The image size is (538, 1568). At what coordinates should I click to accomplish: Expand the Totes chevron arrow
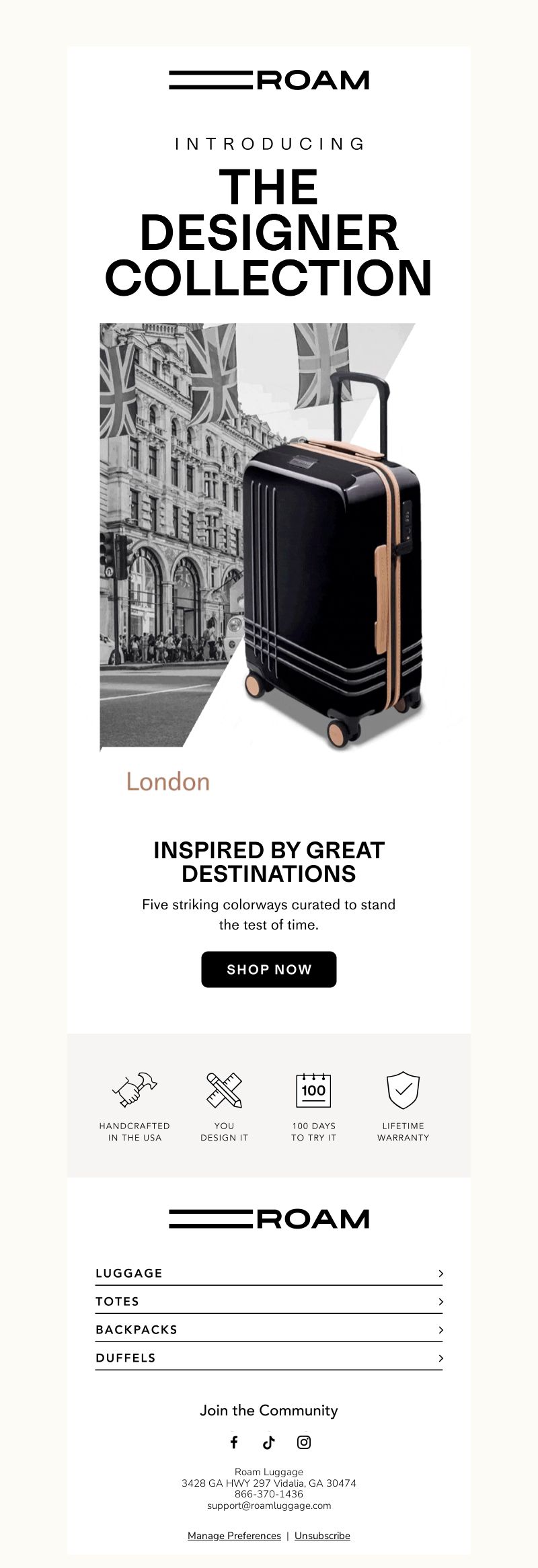pyautogui.click(x=440, y=1301)
